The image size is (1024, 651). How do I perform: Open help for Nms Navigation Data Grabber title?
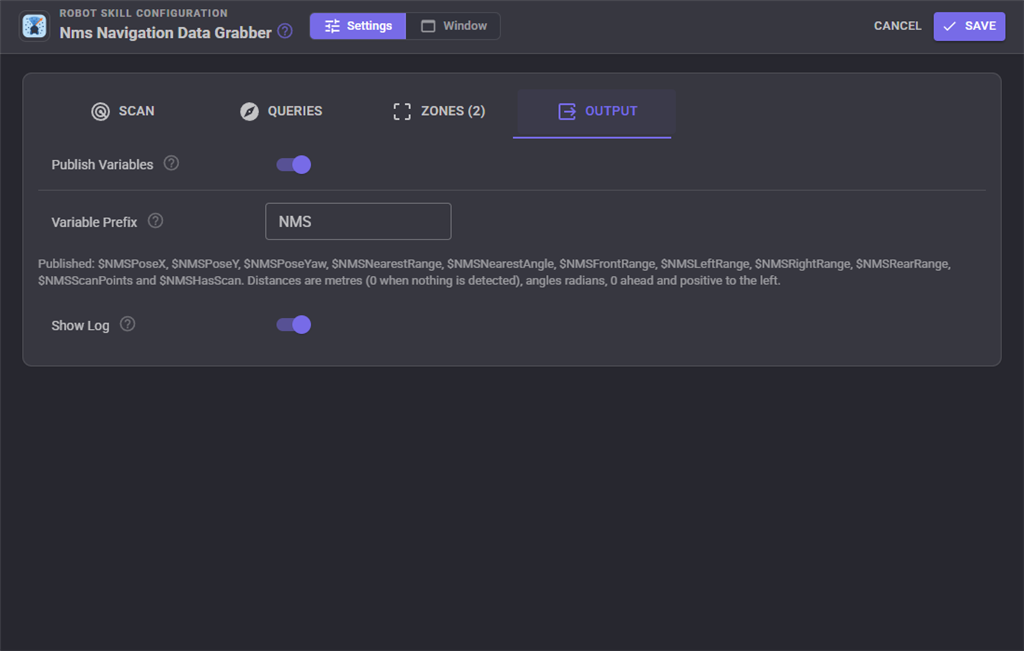tap(285, 31)
